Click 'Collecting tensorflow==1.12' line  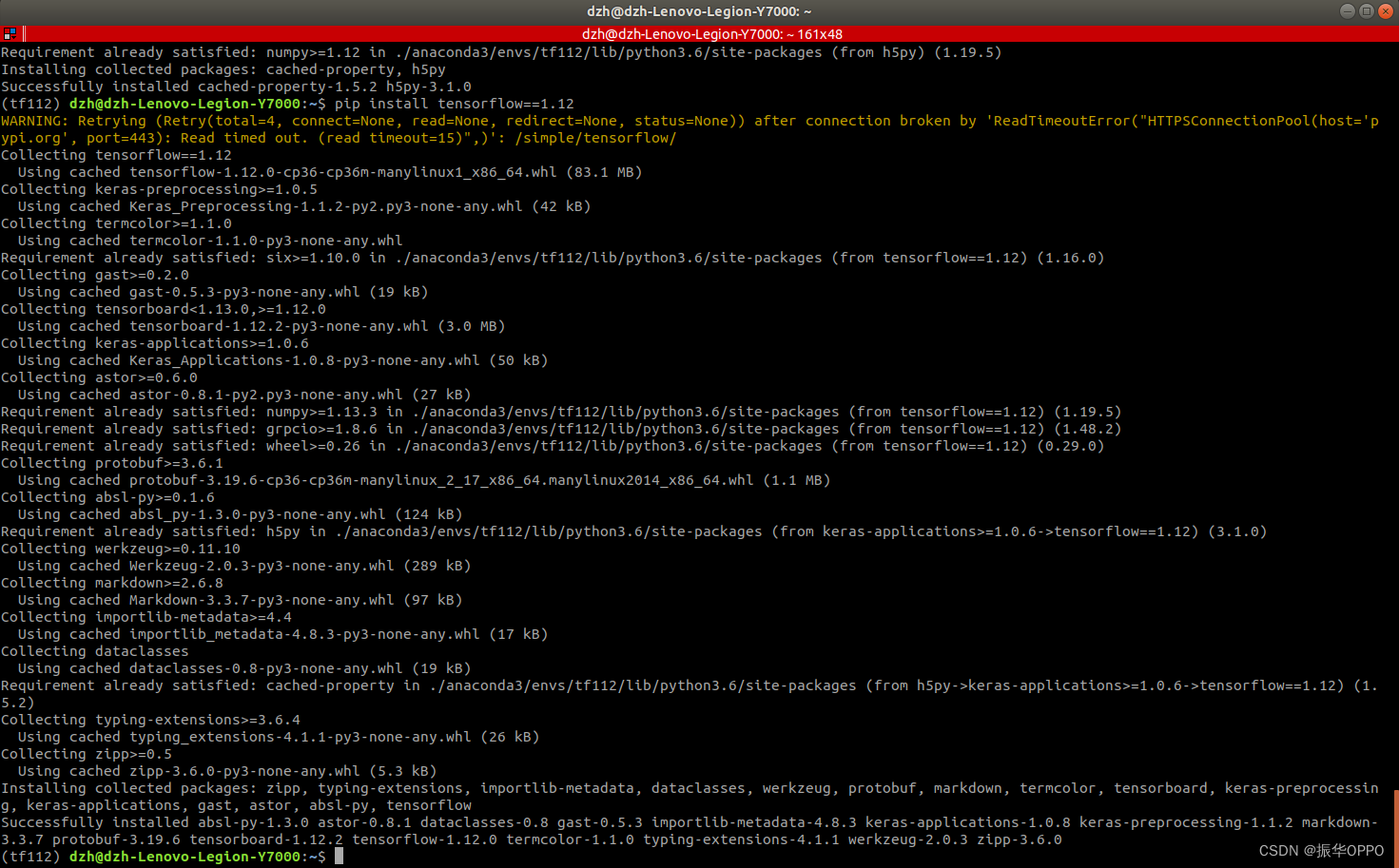(x=116, y=155)
